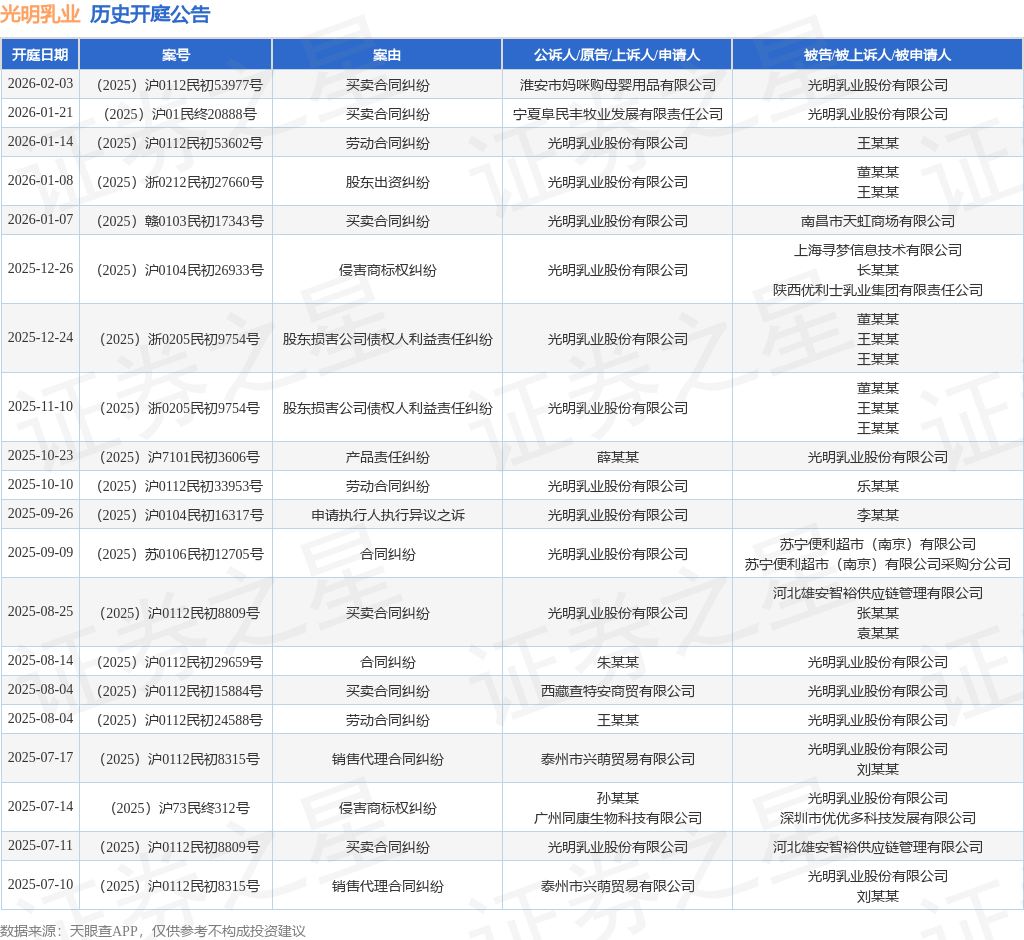The height and width of the screenshot is (940, 1024).
Task: Click the date 2026-02-03
Action: [x=40, y=84]
